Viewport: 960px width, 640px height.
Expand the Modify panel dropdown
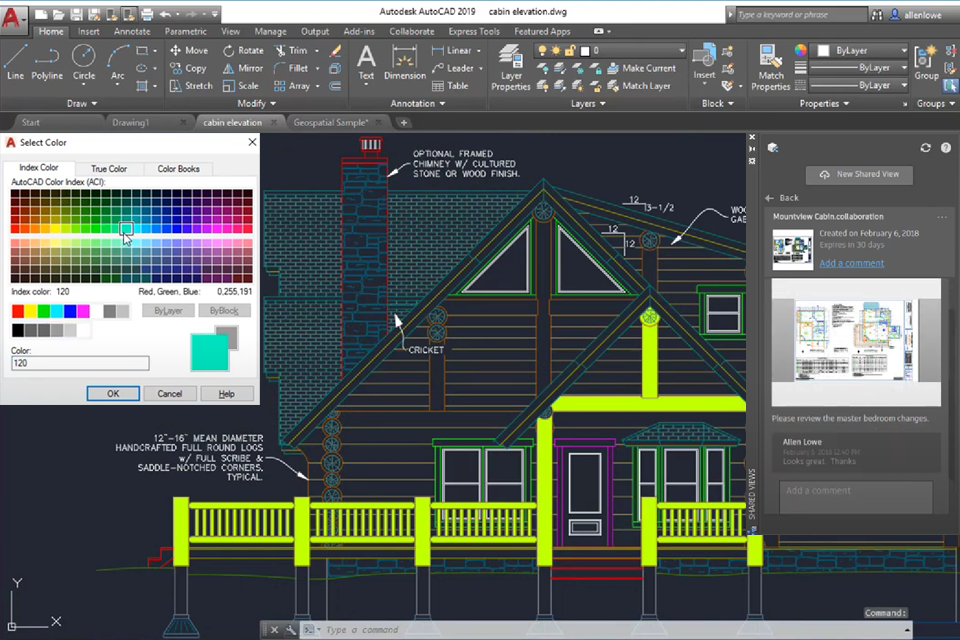(257, 104)
